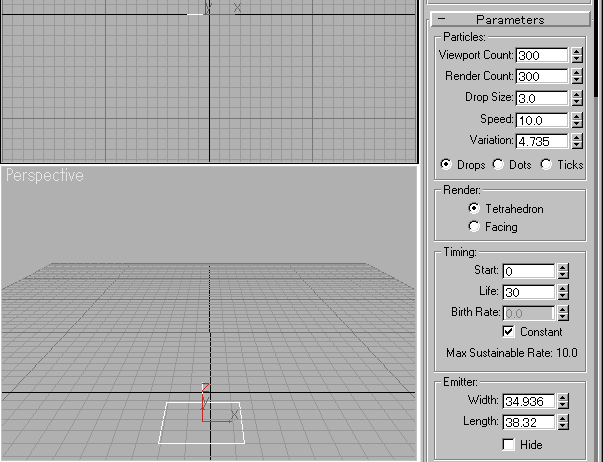Click the Max Sustainable Rate text
603x462 pixels.
pyautogui.click(x=511, y=353)
